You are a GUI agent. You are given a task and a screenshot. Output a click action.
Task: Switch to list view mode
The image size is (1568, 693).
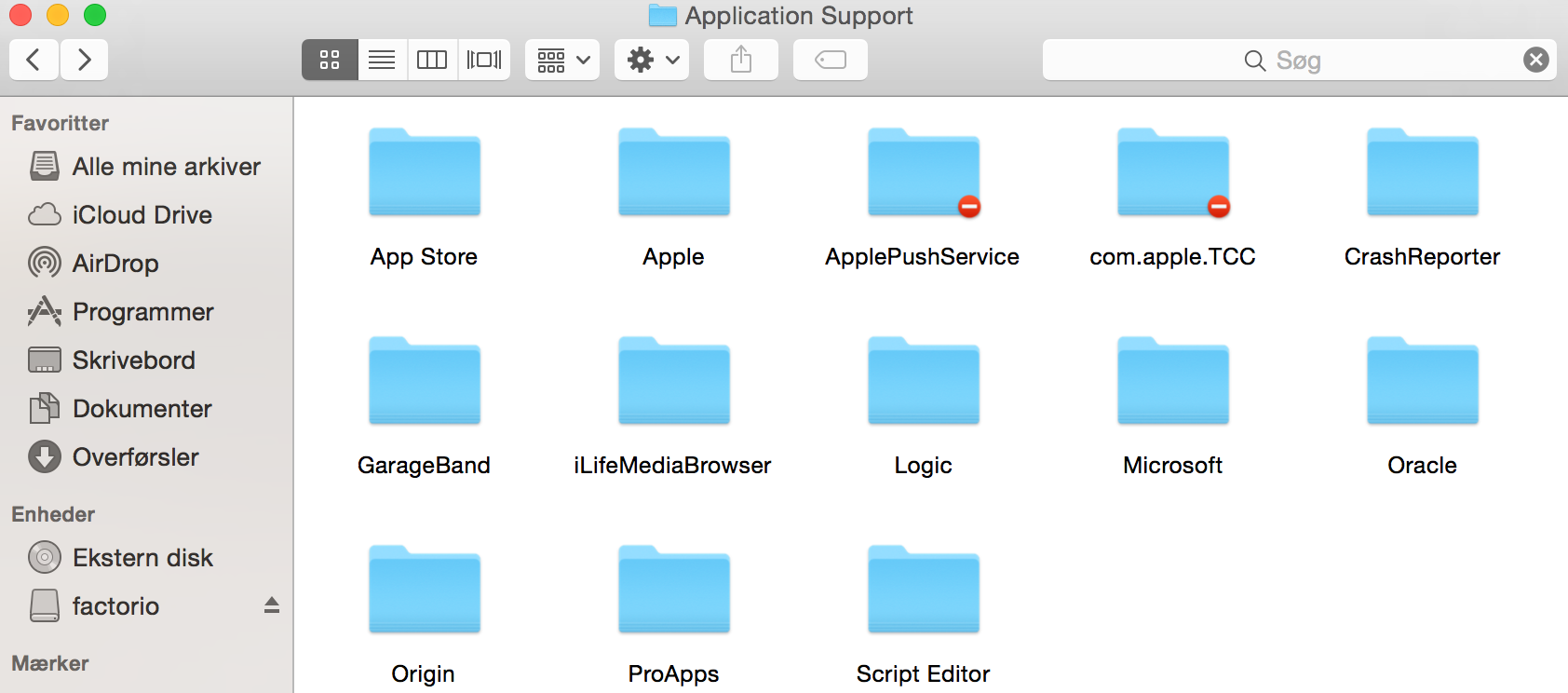382,60
